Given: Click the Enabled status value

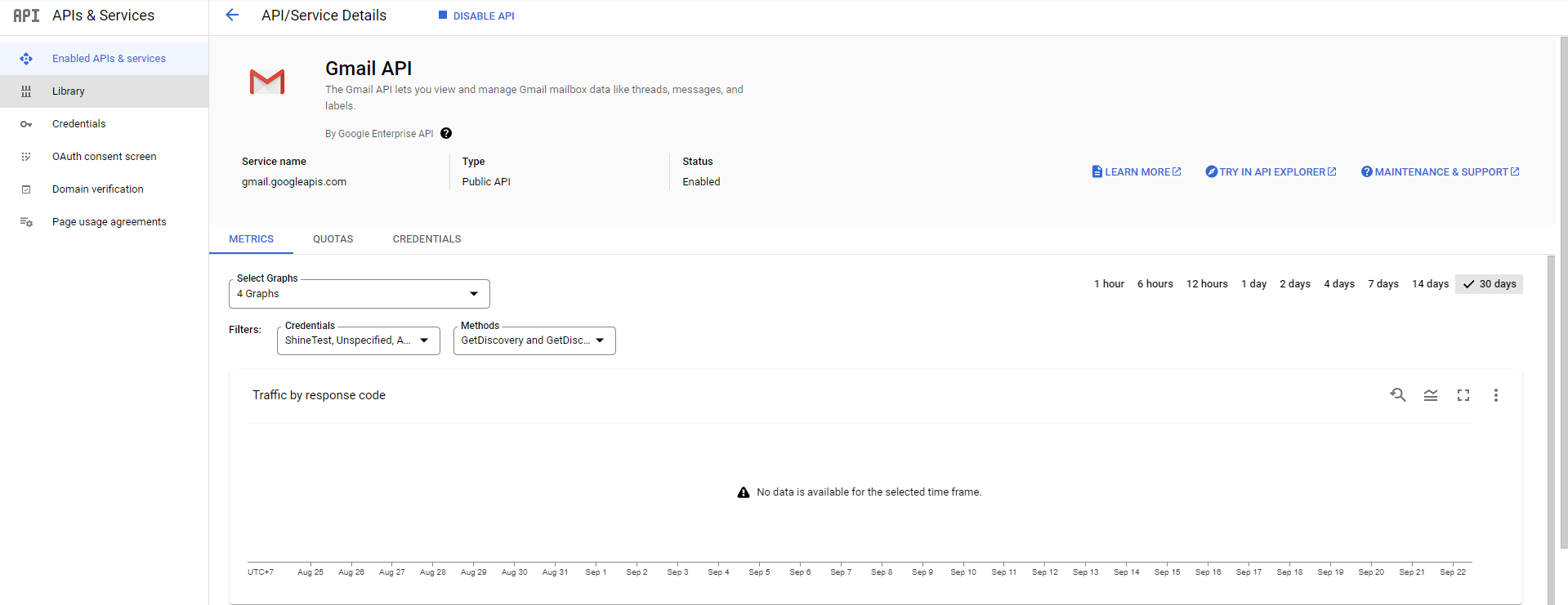Looking at the screenshot, I should [701, 182].
